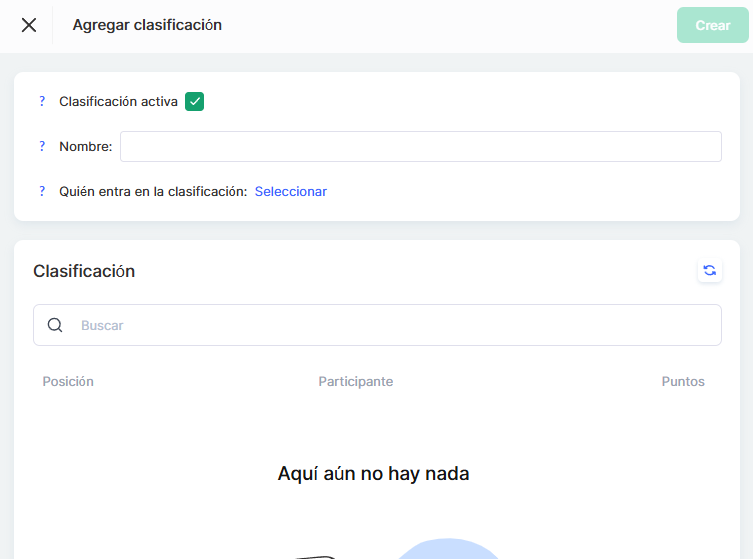
Task: Show help for Quién entra en la clasificación
Action: [42, 191]
